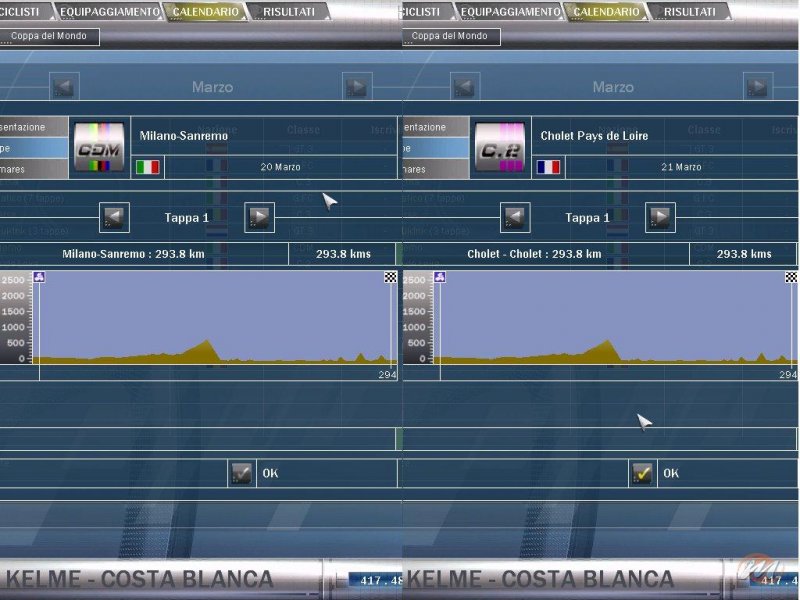Go to next stage in Milano-Sanremo panel
This screenshot has height=600, width=800.
tap(259, 217)
